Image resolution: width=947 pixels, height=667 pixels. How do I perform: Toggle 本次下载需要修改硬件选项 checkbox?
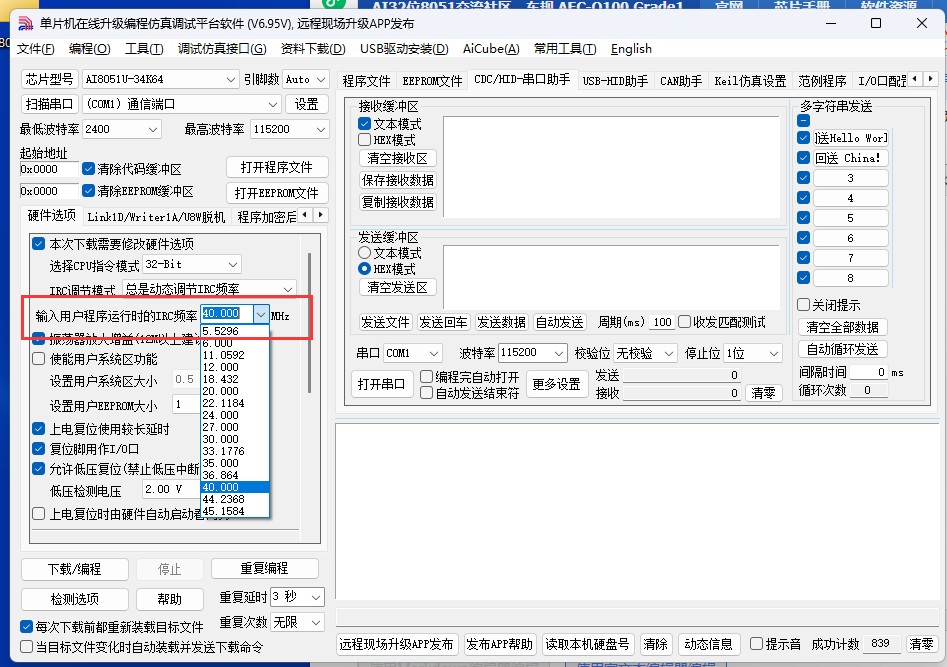(39, 244)
